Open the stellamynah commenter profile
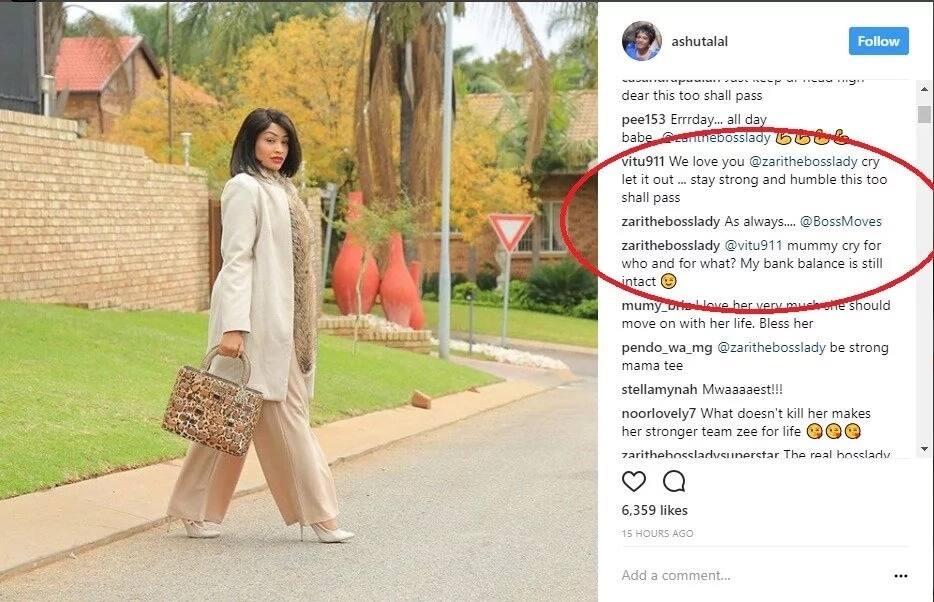This screenshot has width=934, height=602. coord(659,389)
